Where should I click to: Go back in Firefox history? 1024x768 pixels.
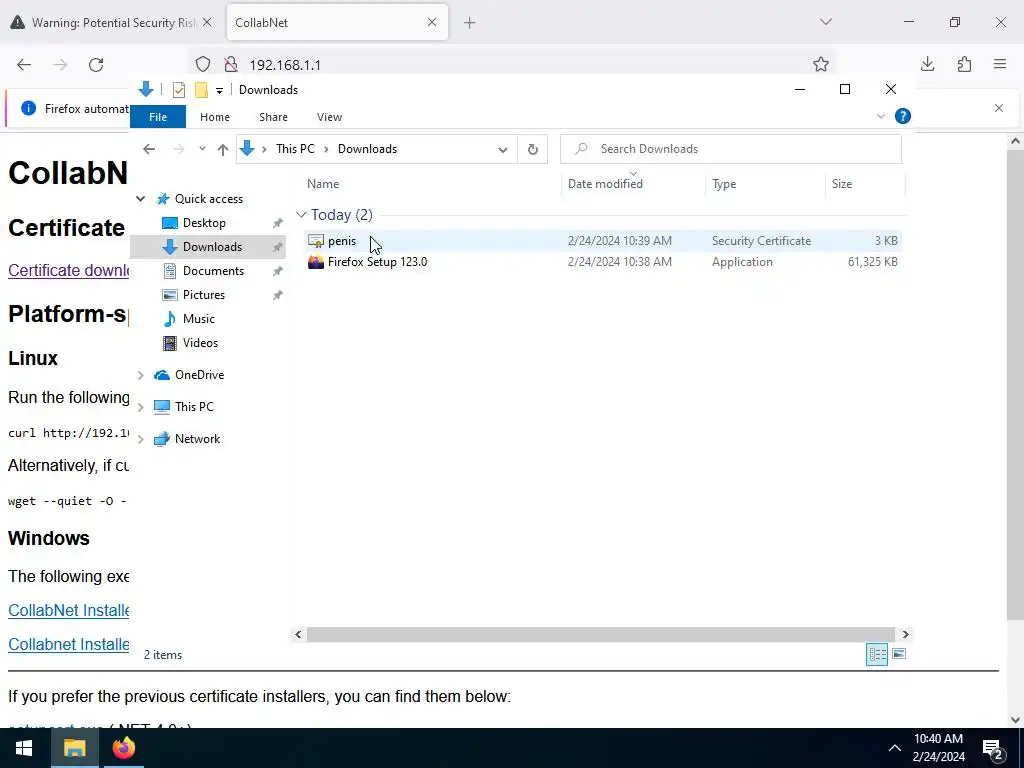(x=24, y=64)
